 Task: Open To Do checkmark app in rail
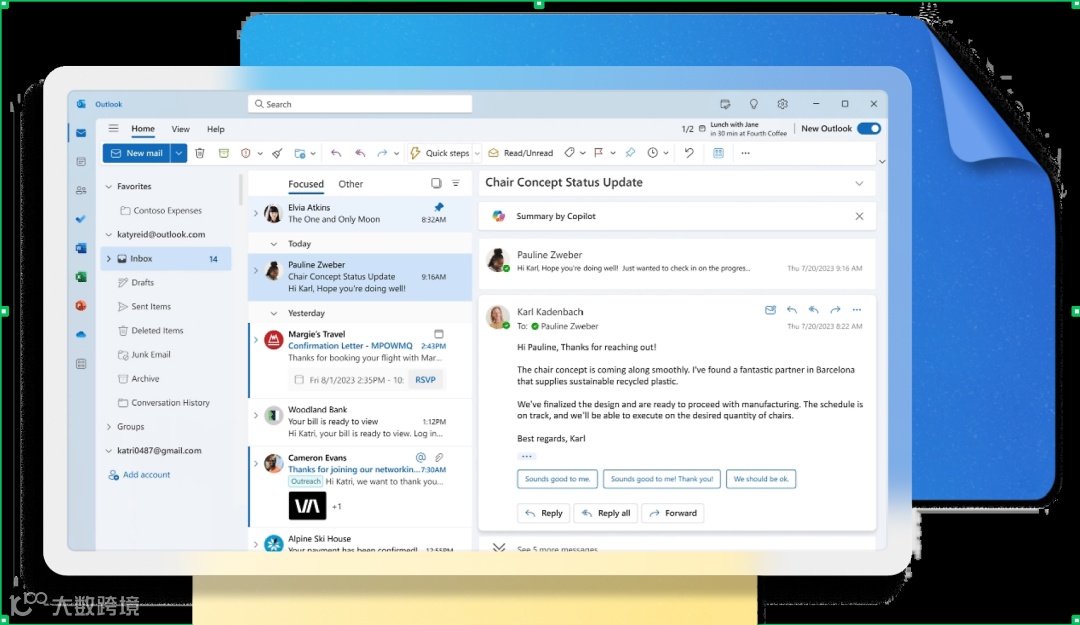(x=81, y=219)
